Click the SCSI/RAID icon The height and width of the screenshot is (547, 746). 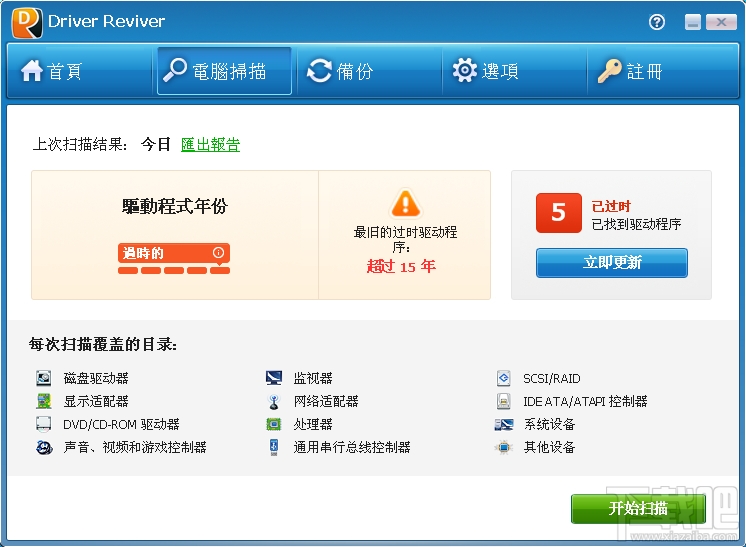point(503,378)
